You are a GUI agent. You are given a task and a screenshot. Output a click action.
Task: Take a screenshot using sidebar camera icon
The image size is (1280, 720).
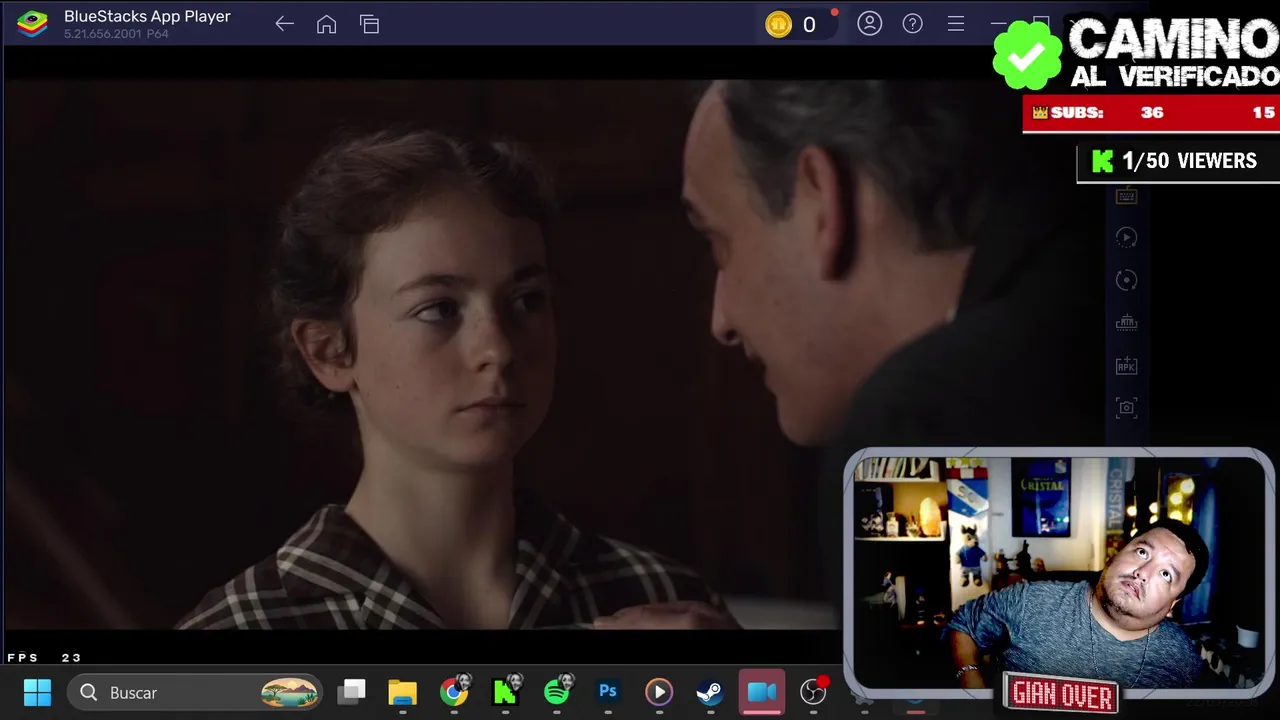pyautogui.click(x=1126, y=408)
